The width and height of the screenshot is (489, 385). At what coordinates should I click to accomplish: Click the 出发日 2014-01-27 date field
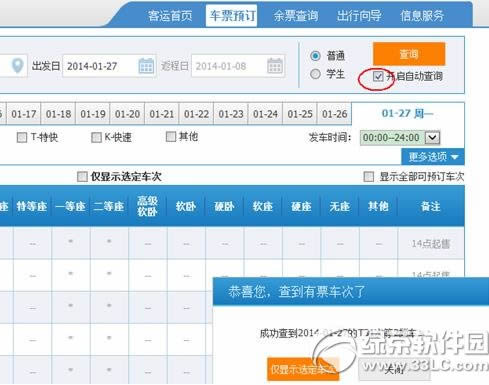tap(109, 66)
